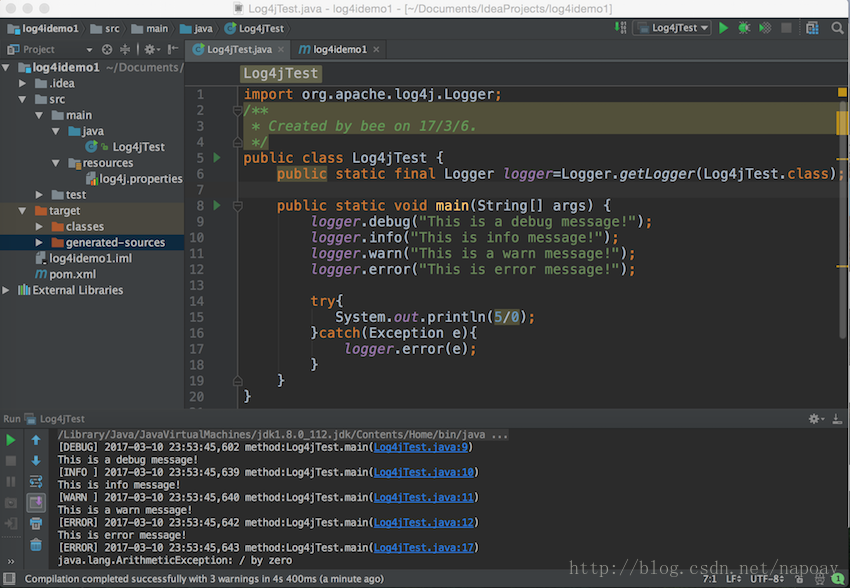Image resolution: width=850 pixels, height=588 pixels.
Task: Run with coverage icon in toolbar
Action: tap(765, 28)
